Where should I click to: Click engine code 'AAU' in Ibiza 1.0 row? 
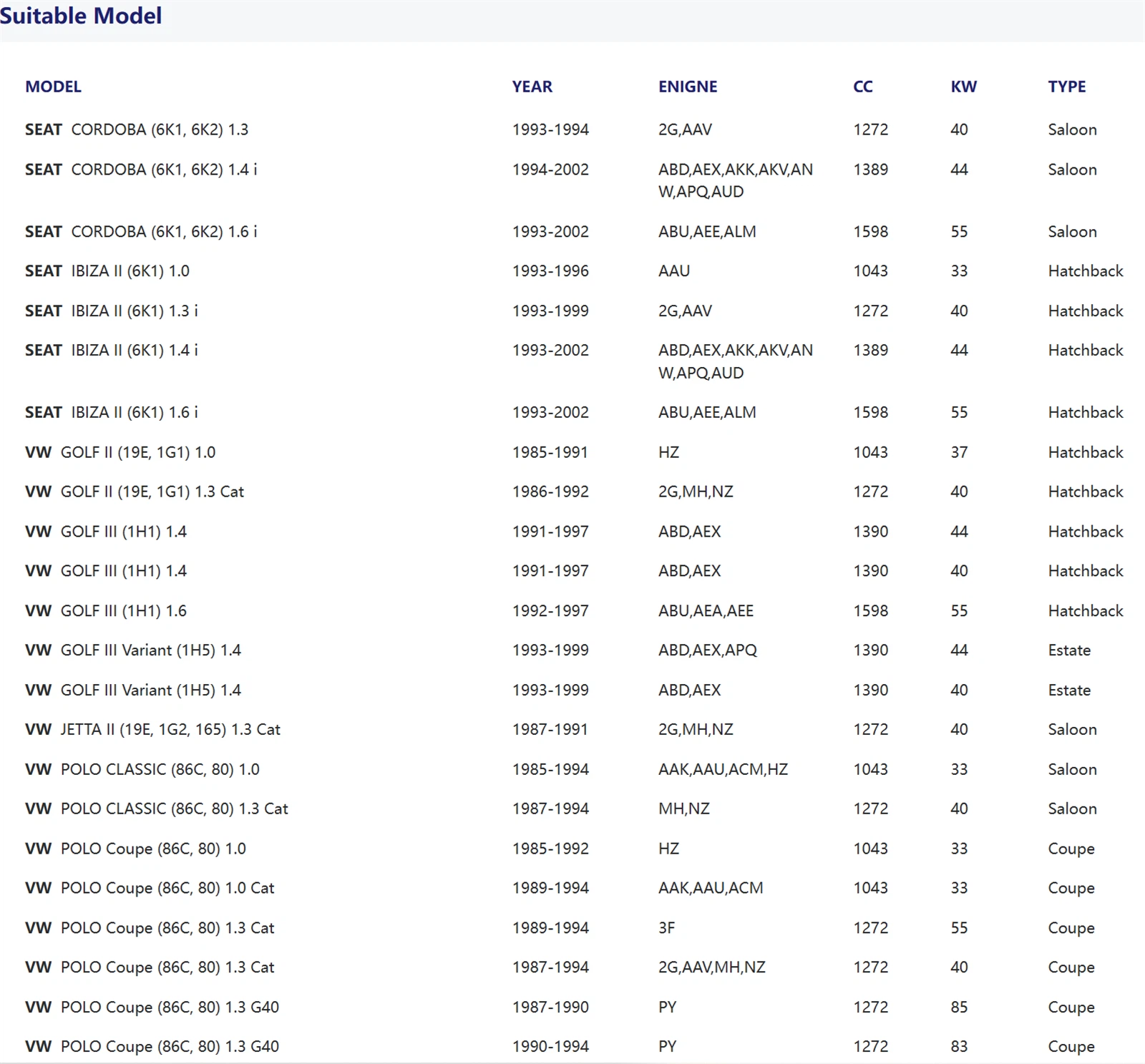point(674,271)
